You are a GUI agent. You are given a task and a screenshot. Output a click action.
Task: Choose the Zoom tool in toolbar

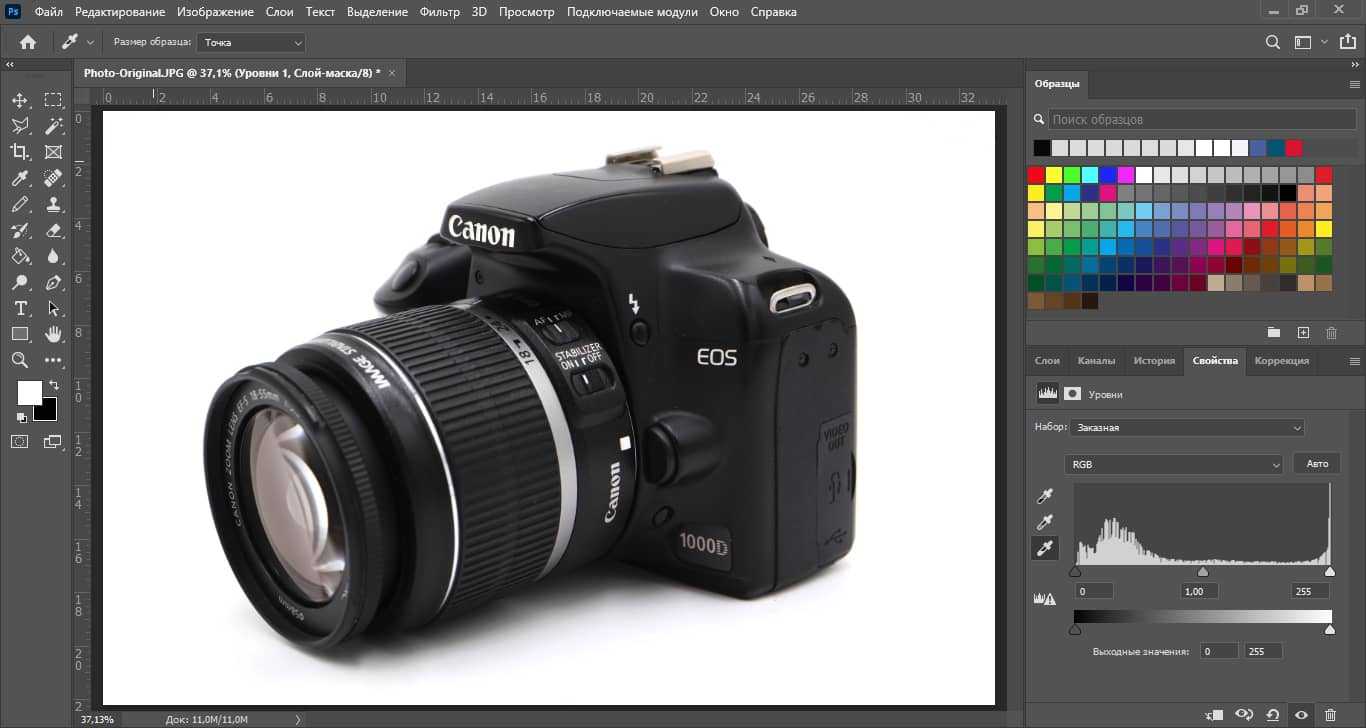[x=20, y=360]
